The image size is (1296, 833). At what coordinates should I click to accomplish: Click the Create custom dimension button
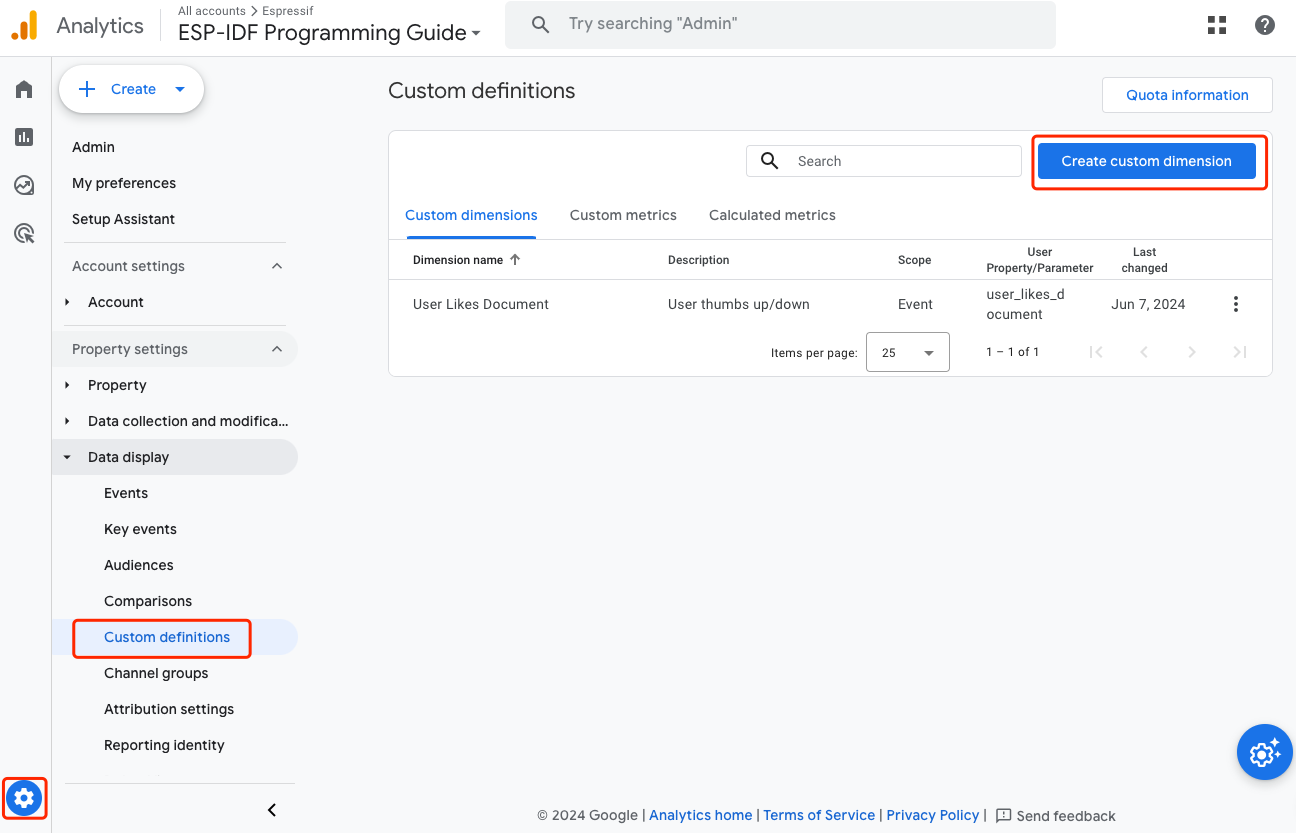coord(1146,161)
